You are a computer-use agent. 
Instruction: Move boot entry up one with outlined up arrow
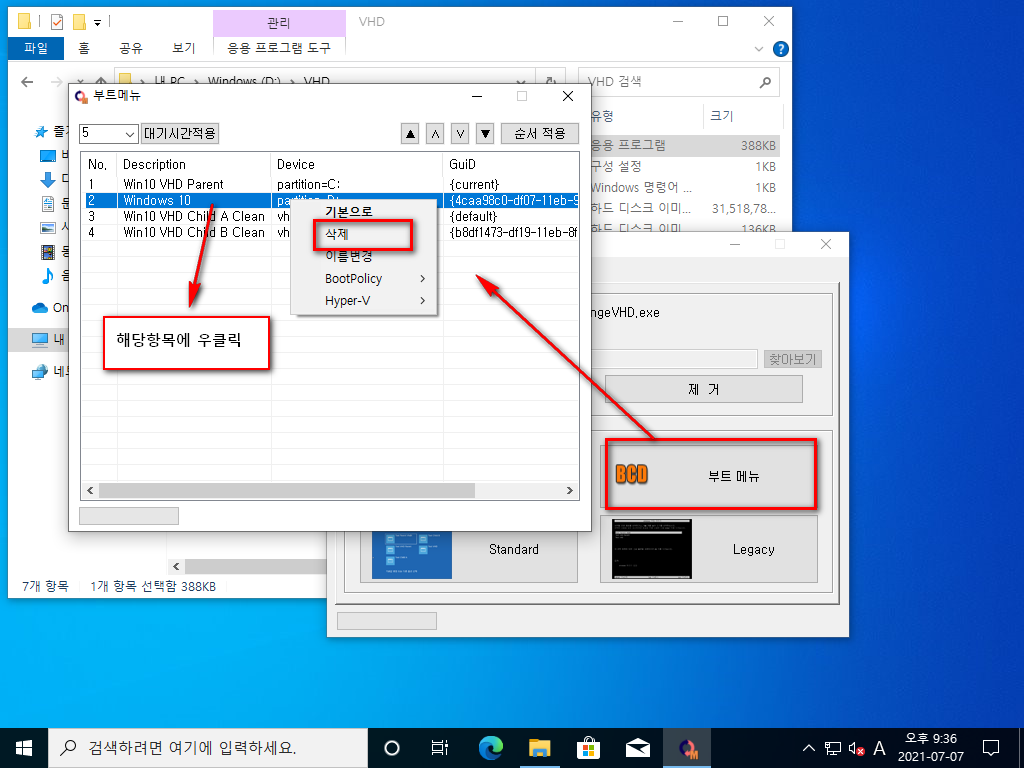435,134
